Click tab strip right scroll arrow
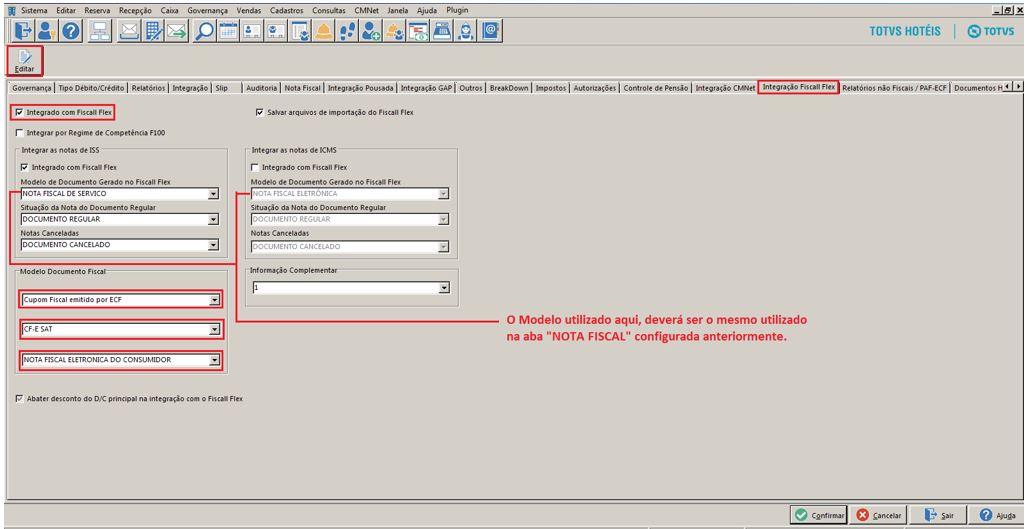This screenshot has width=1027, height=529. (x=1018, y=86)
